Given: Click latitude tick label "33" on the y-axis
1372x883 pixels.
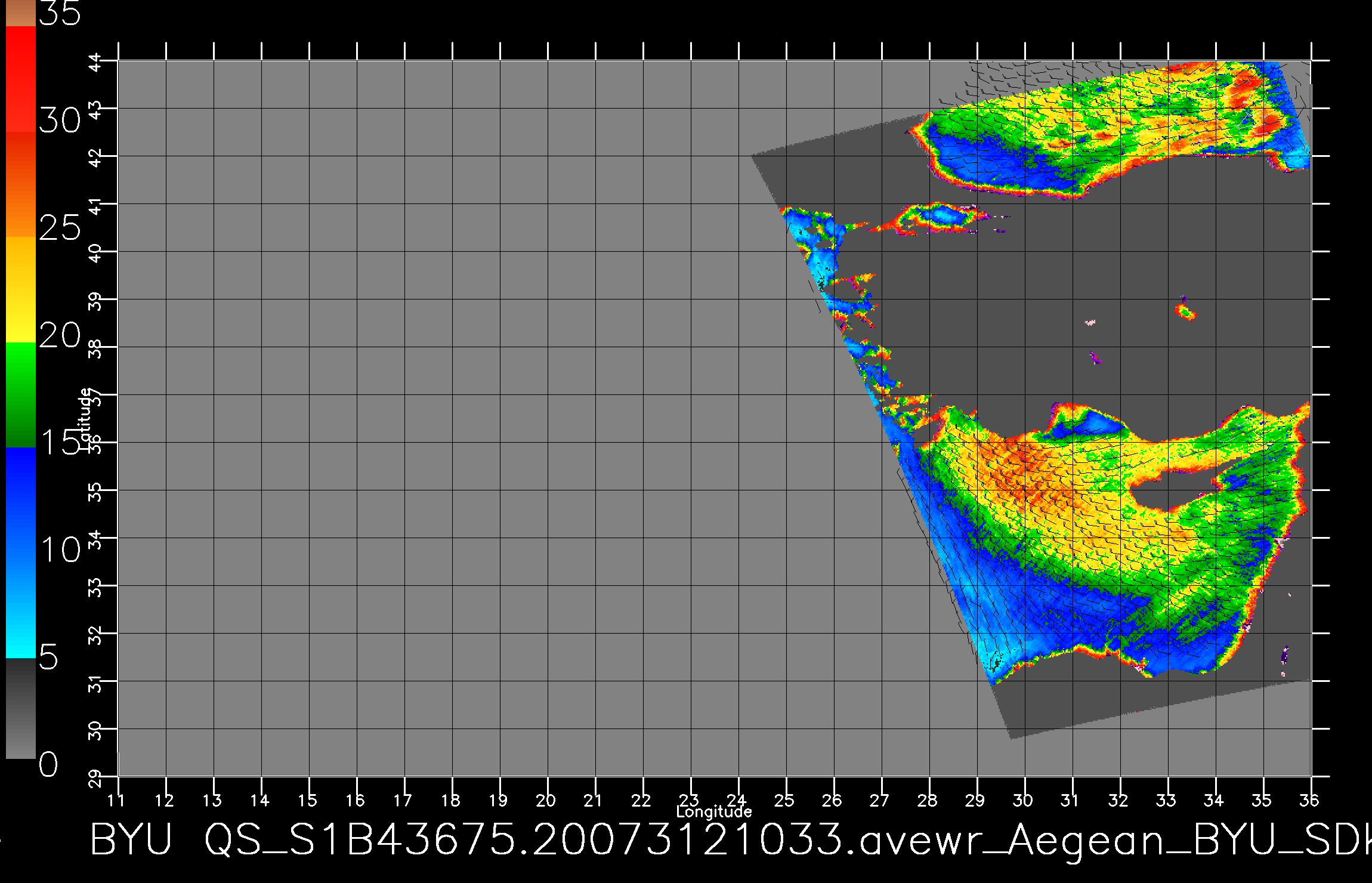Looking at the screenshot, I should [x=95, y=588].
